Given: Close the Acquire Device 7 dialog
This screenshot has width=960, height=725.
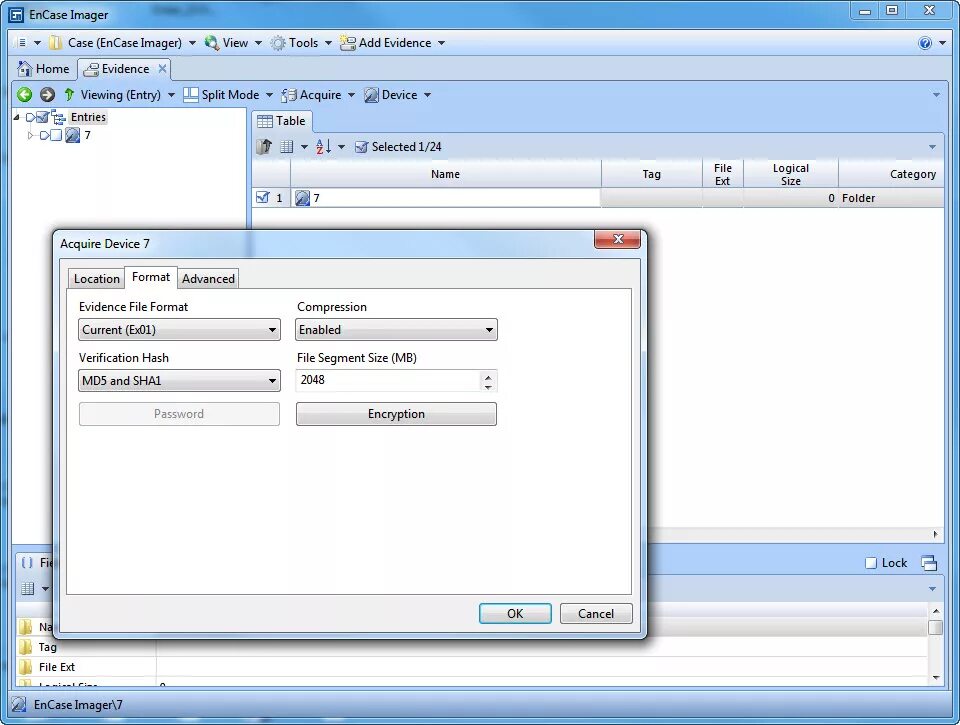Looking at the screenshot, I should [x=617, y=239].
